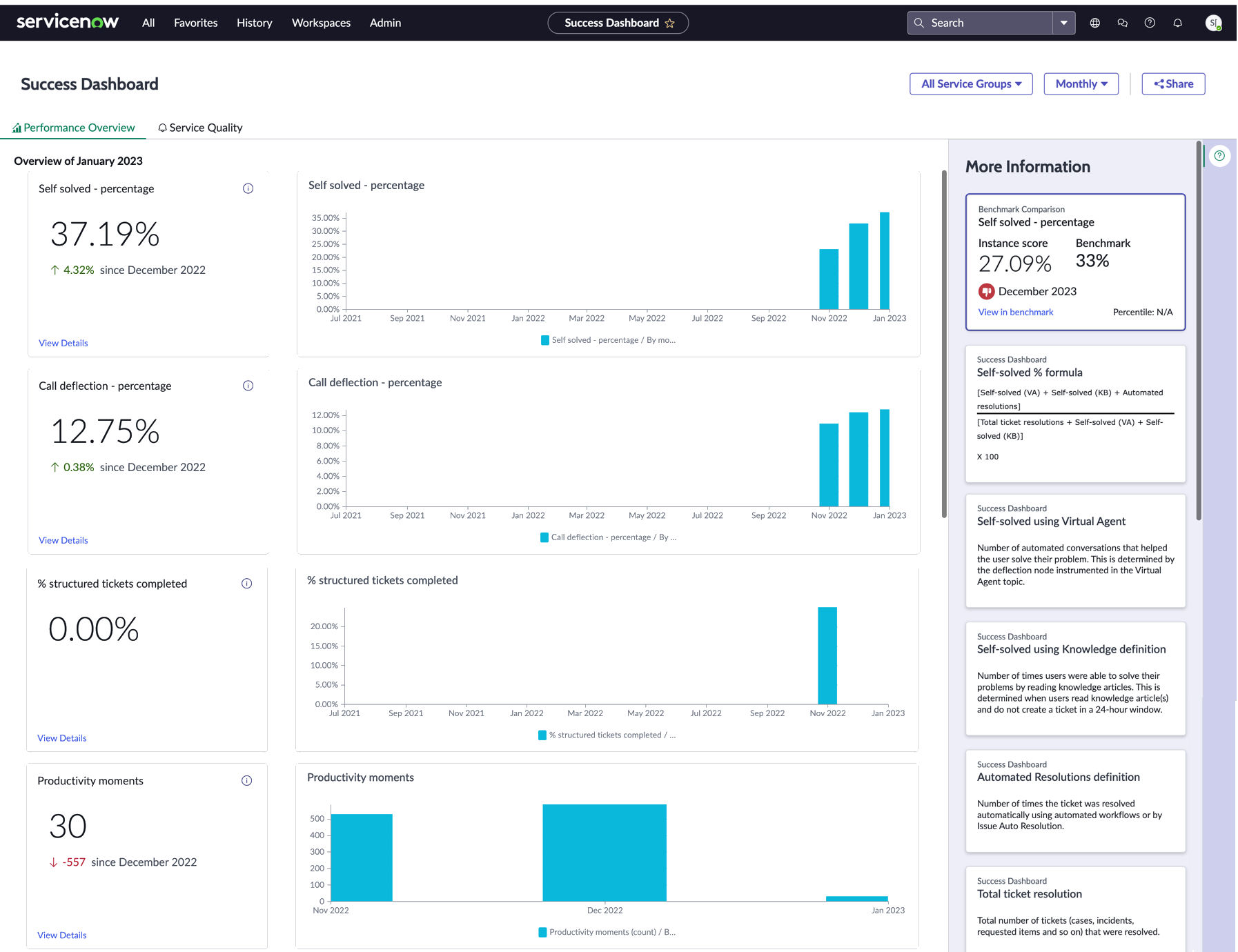The image size is (1238, 952).
Task: Click Self-solved using Knowledge definition card
Action: [x=1075, y=679]
